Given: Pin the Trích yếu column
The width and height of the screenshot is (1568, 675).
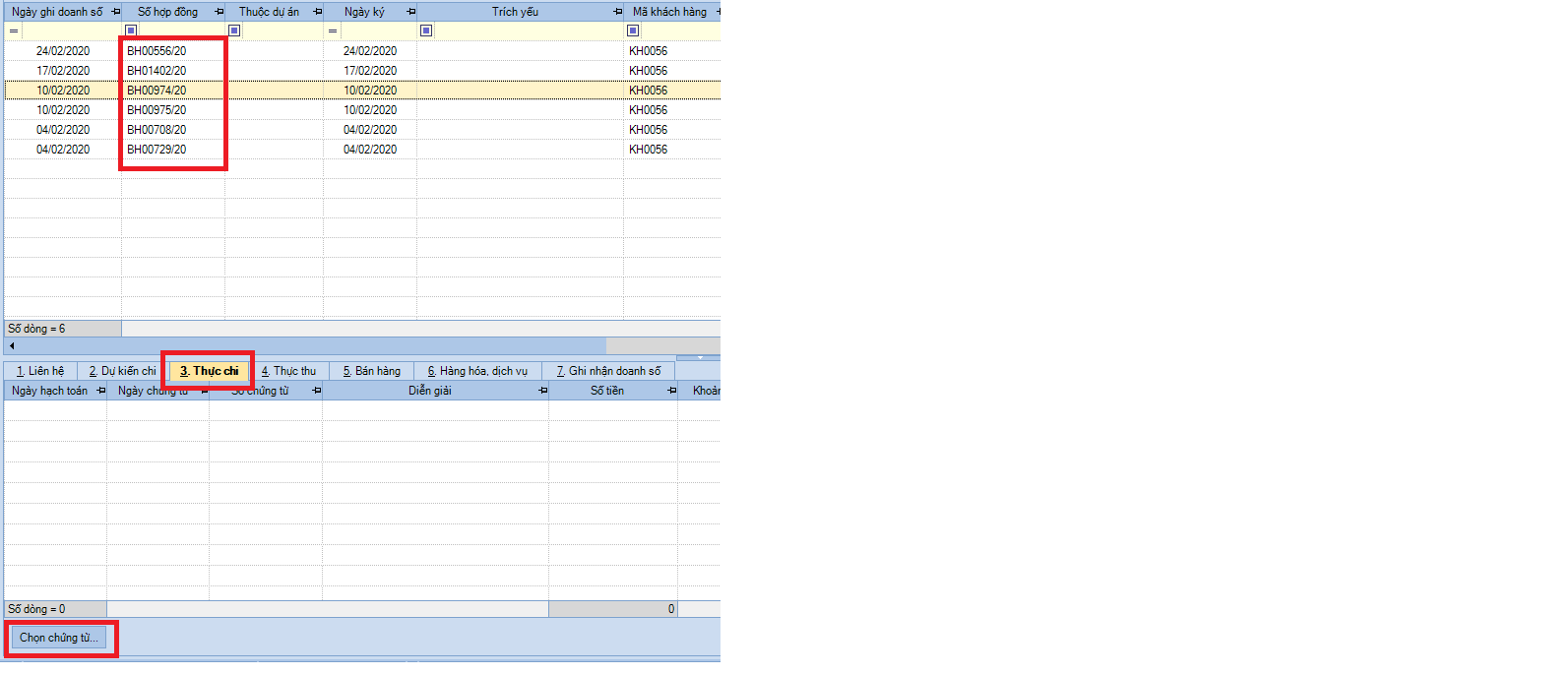Looking at the screenshot, I should point(617,12).
